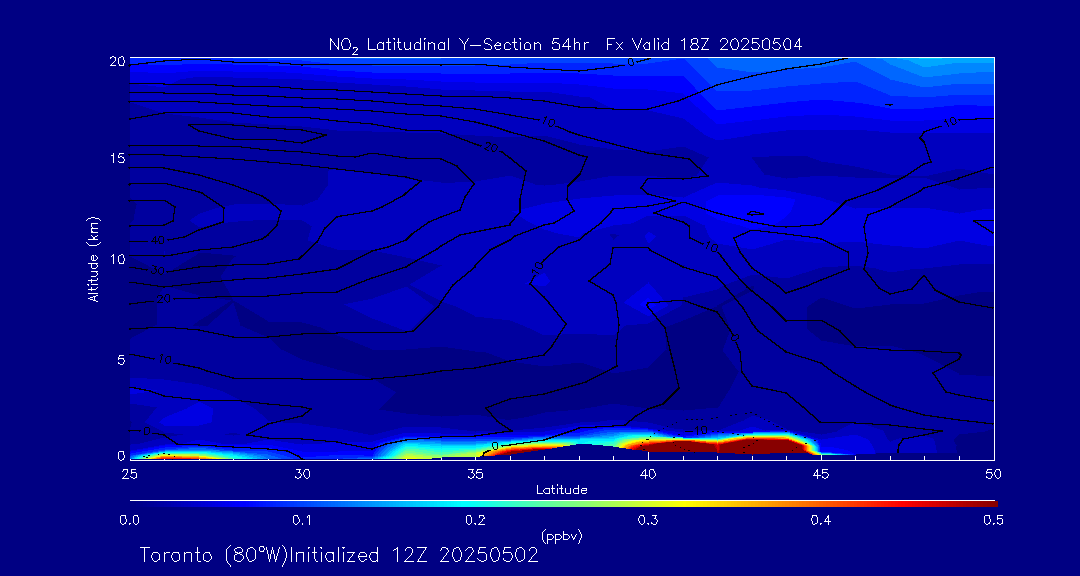Click the colorbar label "0.4"

pyautogui.click(x=821, y=521)
